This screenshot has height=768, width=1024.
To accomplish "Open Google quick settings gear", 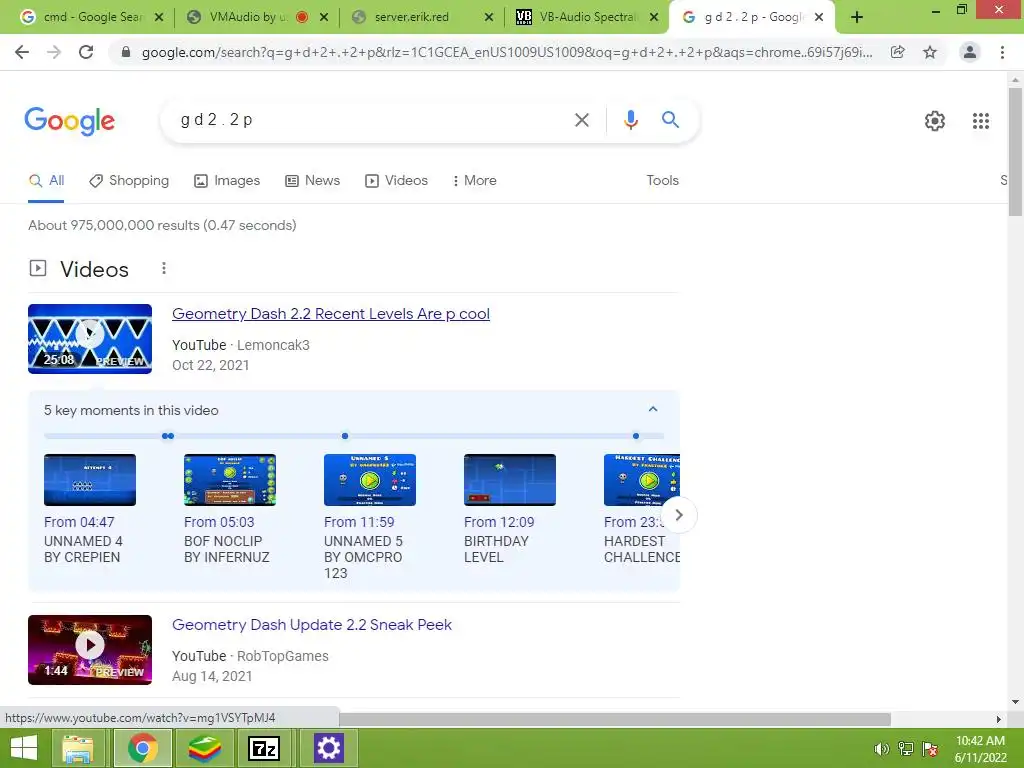I will [x=935, y=121].
